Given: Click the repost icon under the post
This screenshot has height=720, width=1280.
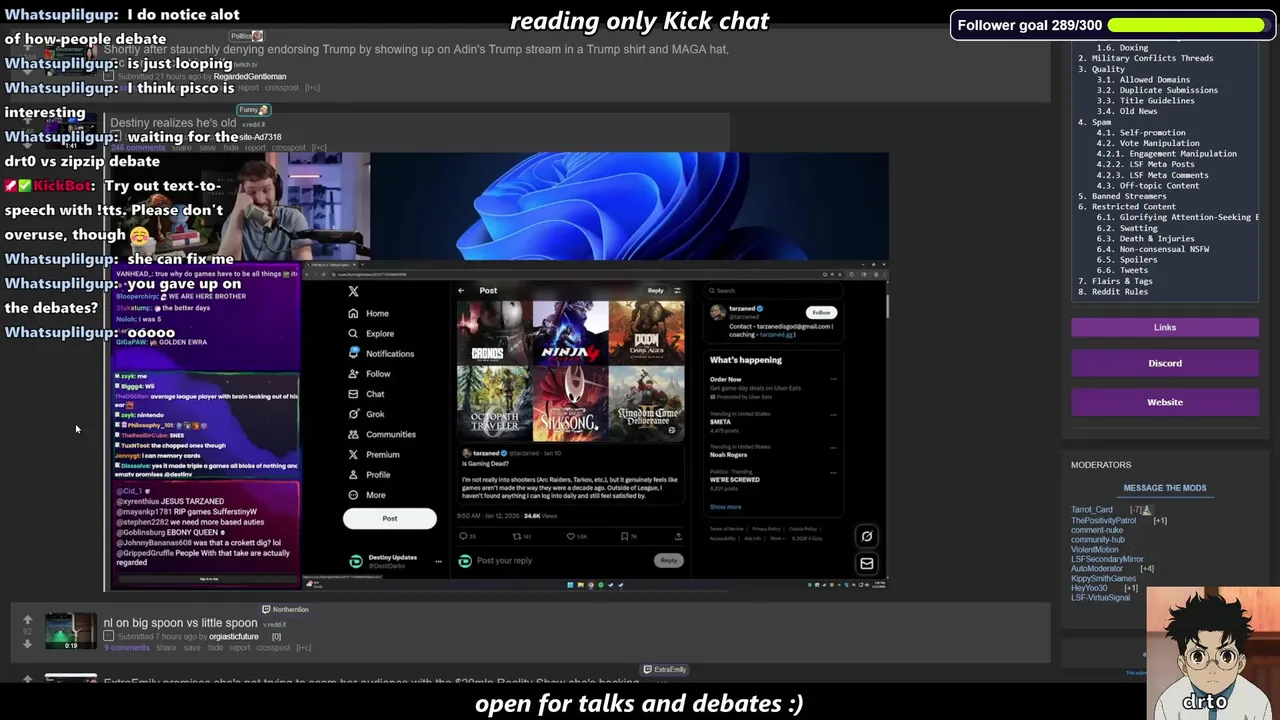Looking at the screenshot, I should [517, 536].
